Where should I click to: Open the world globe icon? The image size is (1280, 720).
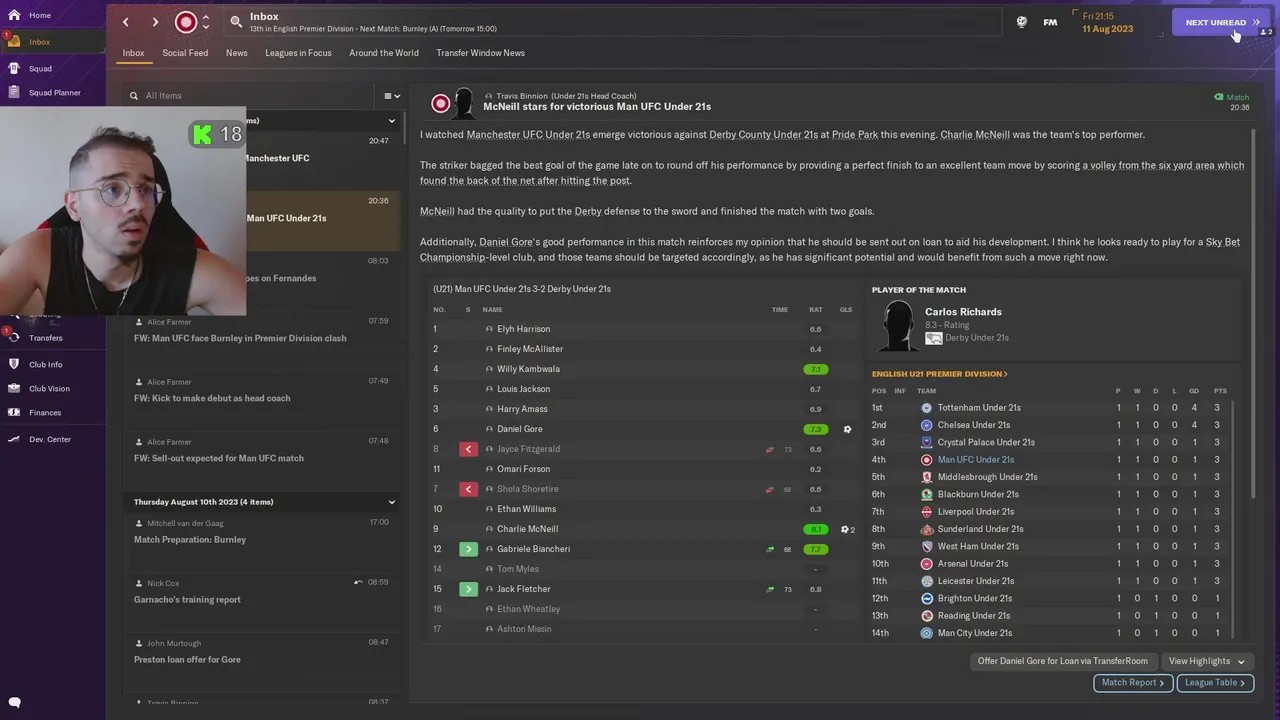point(1021,22)
